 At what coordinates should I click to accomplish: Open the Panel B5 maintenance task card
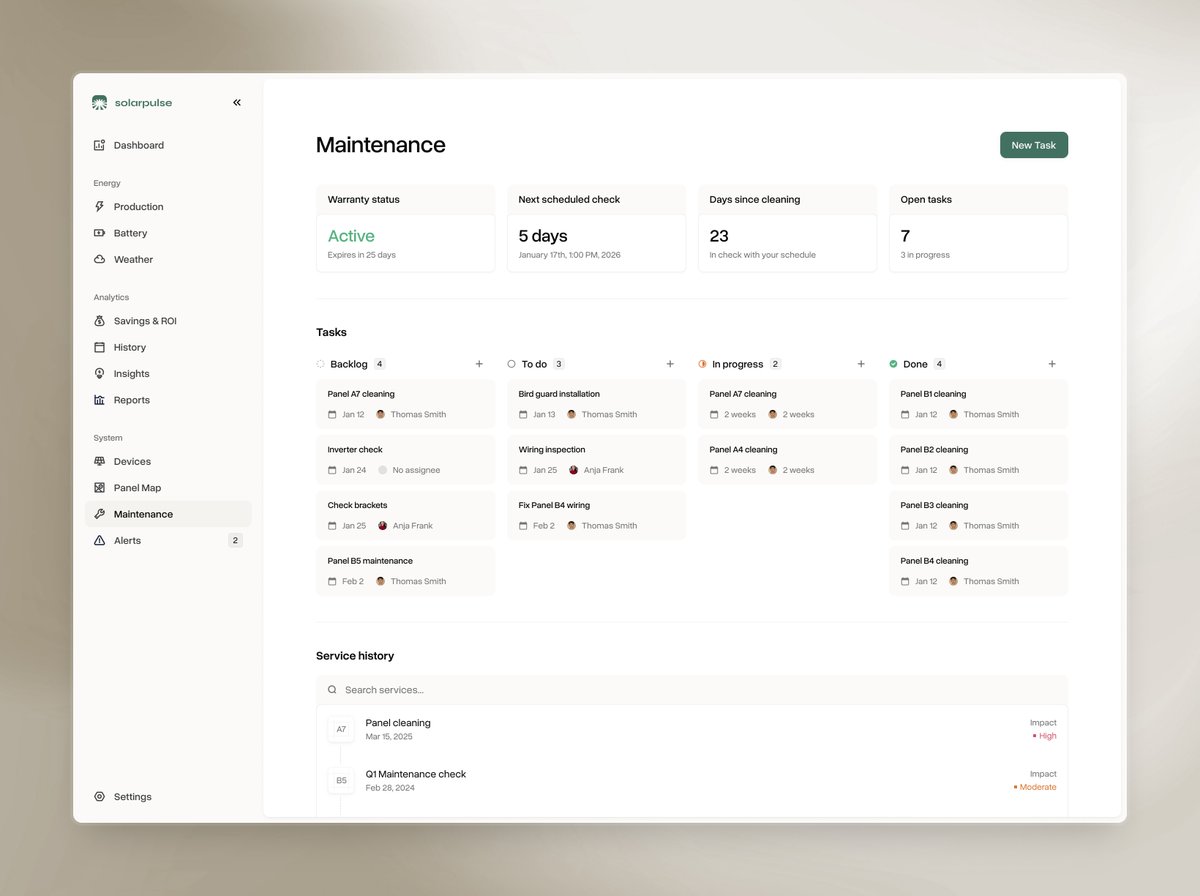click(405, 571)
